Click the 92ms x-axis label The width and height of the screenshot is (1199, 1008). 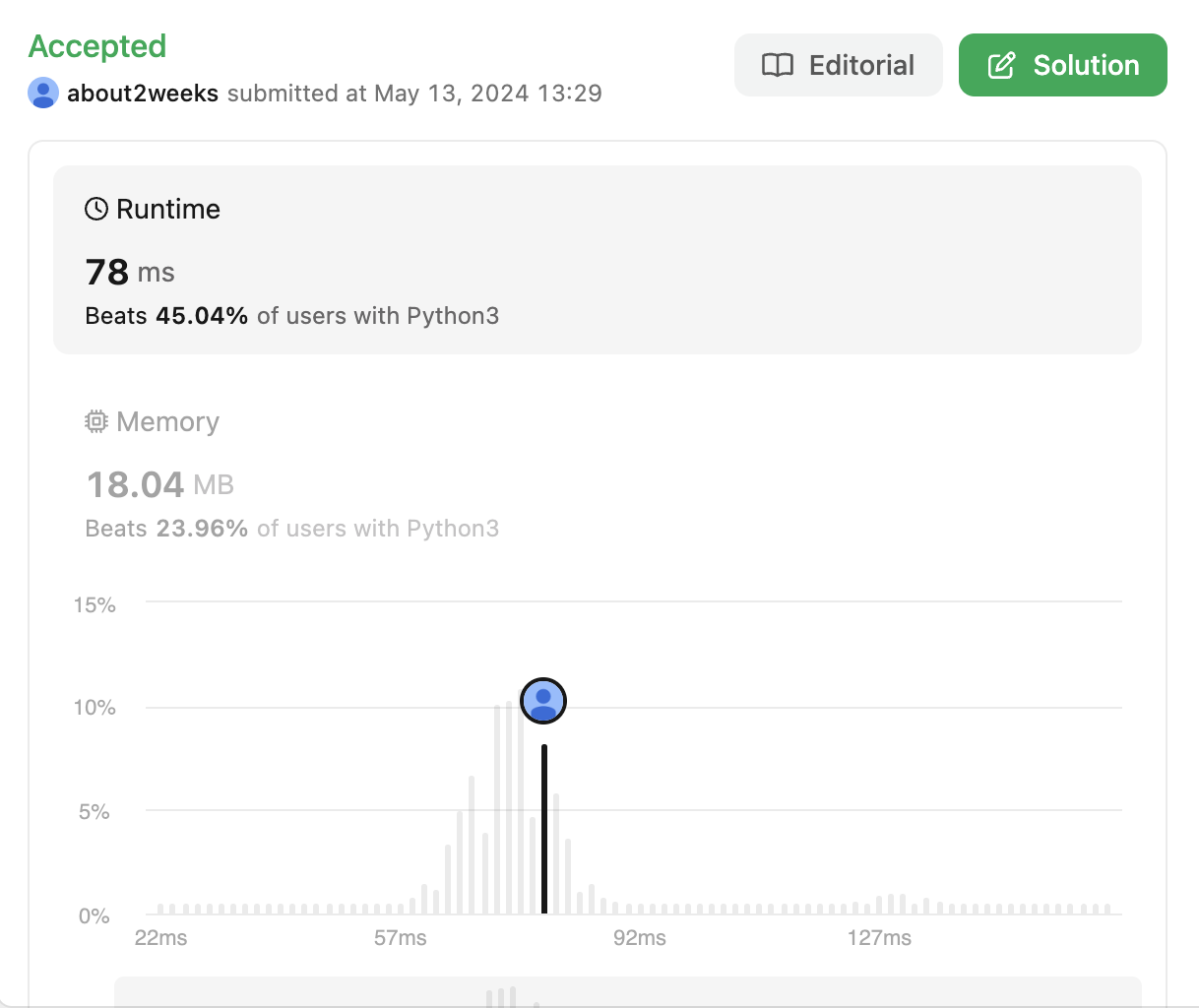click(640, 938)
